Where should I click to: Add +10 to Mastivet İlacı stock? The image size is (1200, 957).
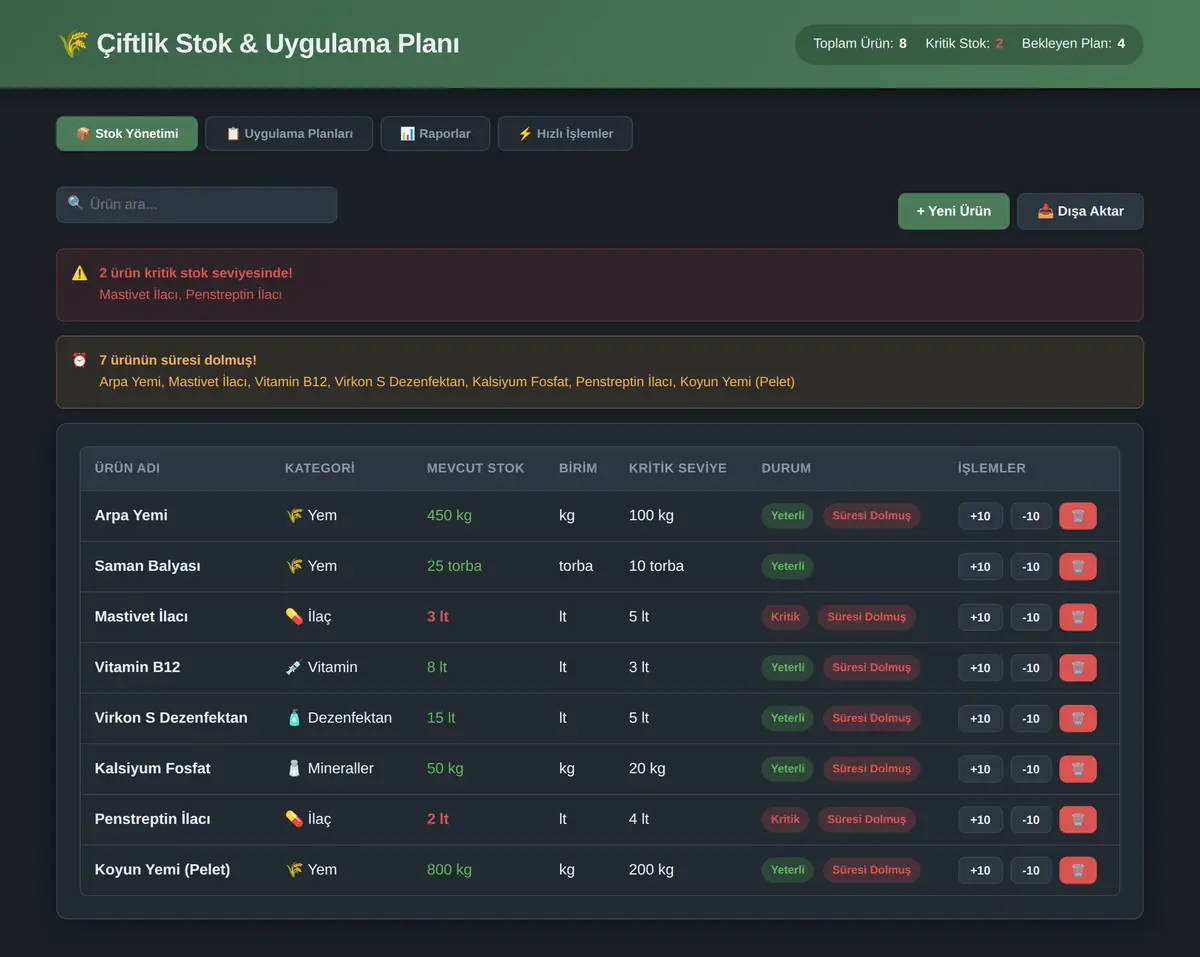point(980,617)
